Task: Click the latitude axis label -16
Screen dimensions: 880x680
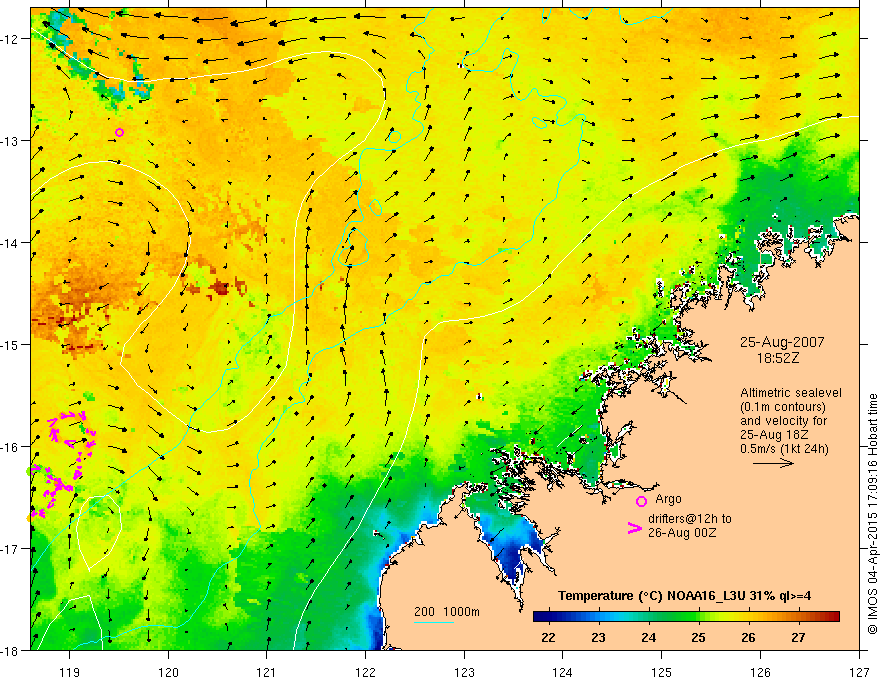Action: (11, 447)
